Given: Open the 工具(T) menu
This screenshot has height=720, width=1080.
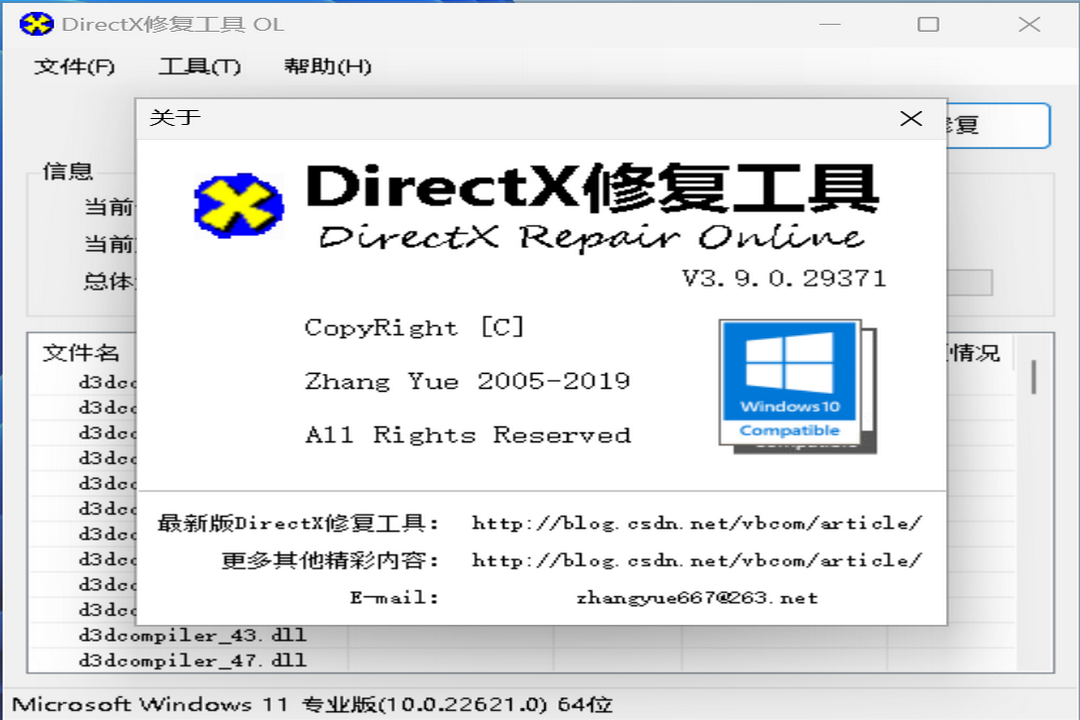Looking at the screenshot, I should [x=199, y=66].
